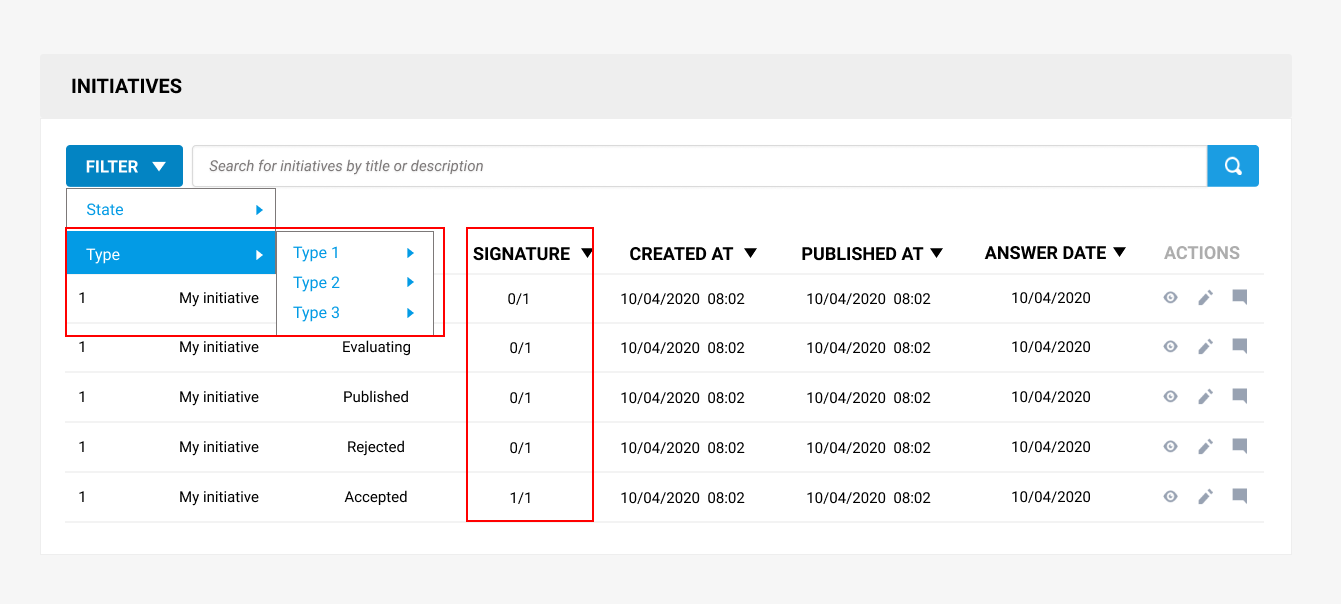1341x604 pixels.
Task: Expand the Type 3 submenu arrow
Action: (410, 313)
